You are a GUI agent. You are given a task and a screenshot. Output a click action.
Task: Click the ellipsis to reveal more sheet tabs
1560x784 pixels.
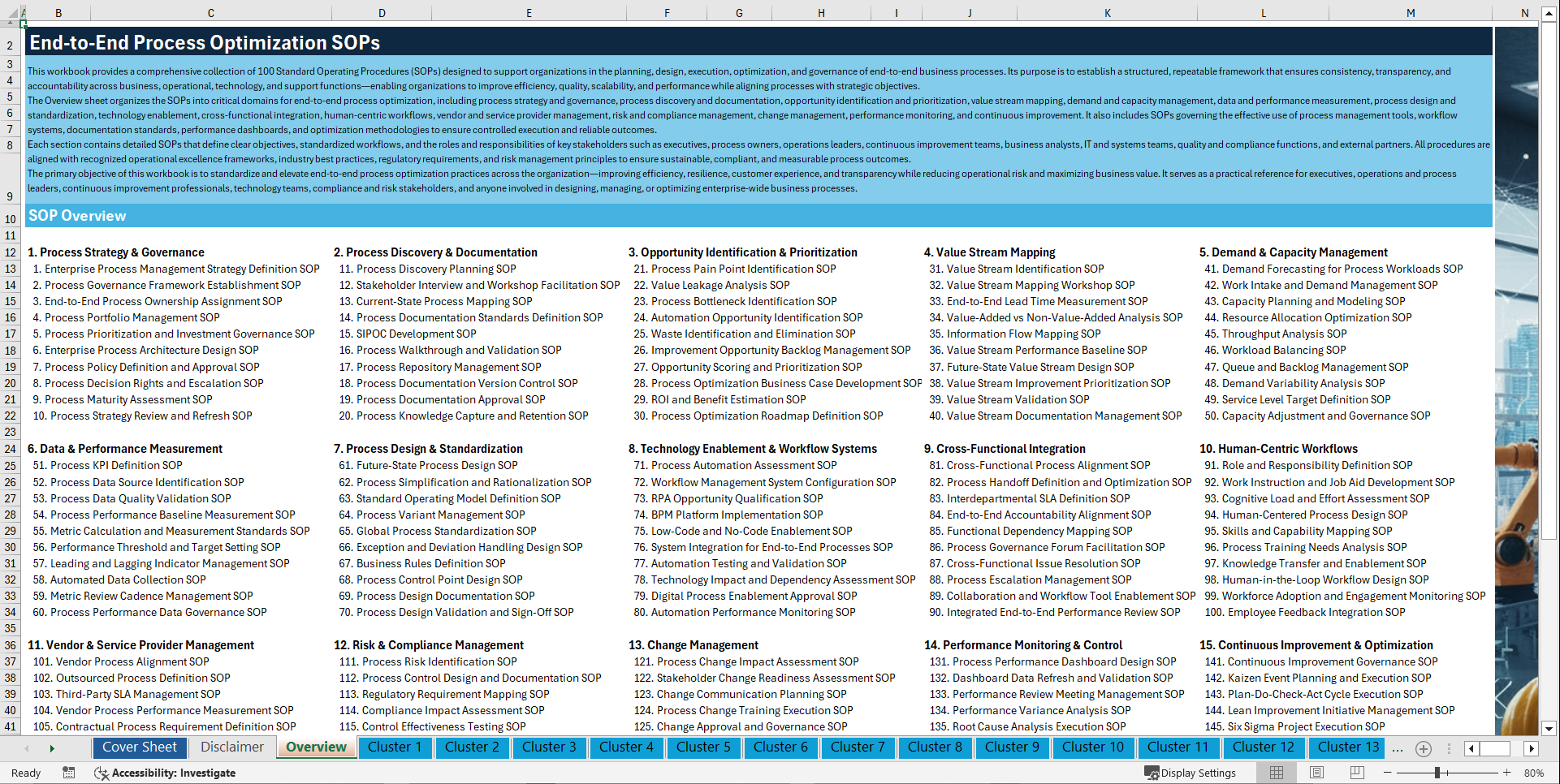click(1398, 748)
